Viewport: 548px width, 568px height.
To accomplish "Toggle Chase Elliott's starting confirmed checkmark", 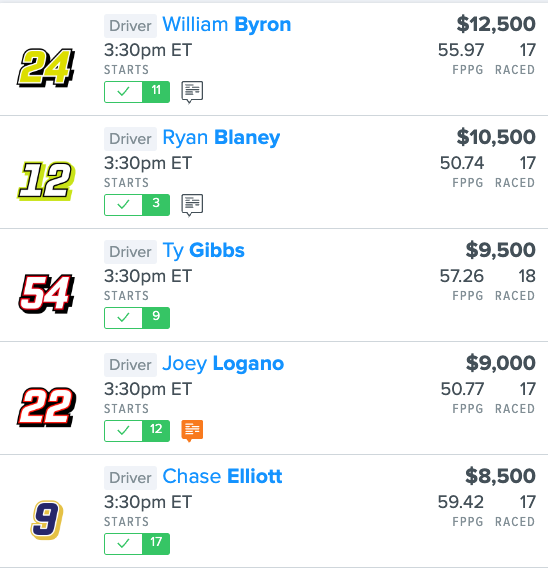I will 124,544.
